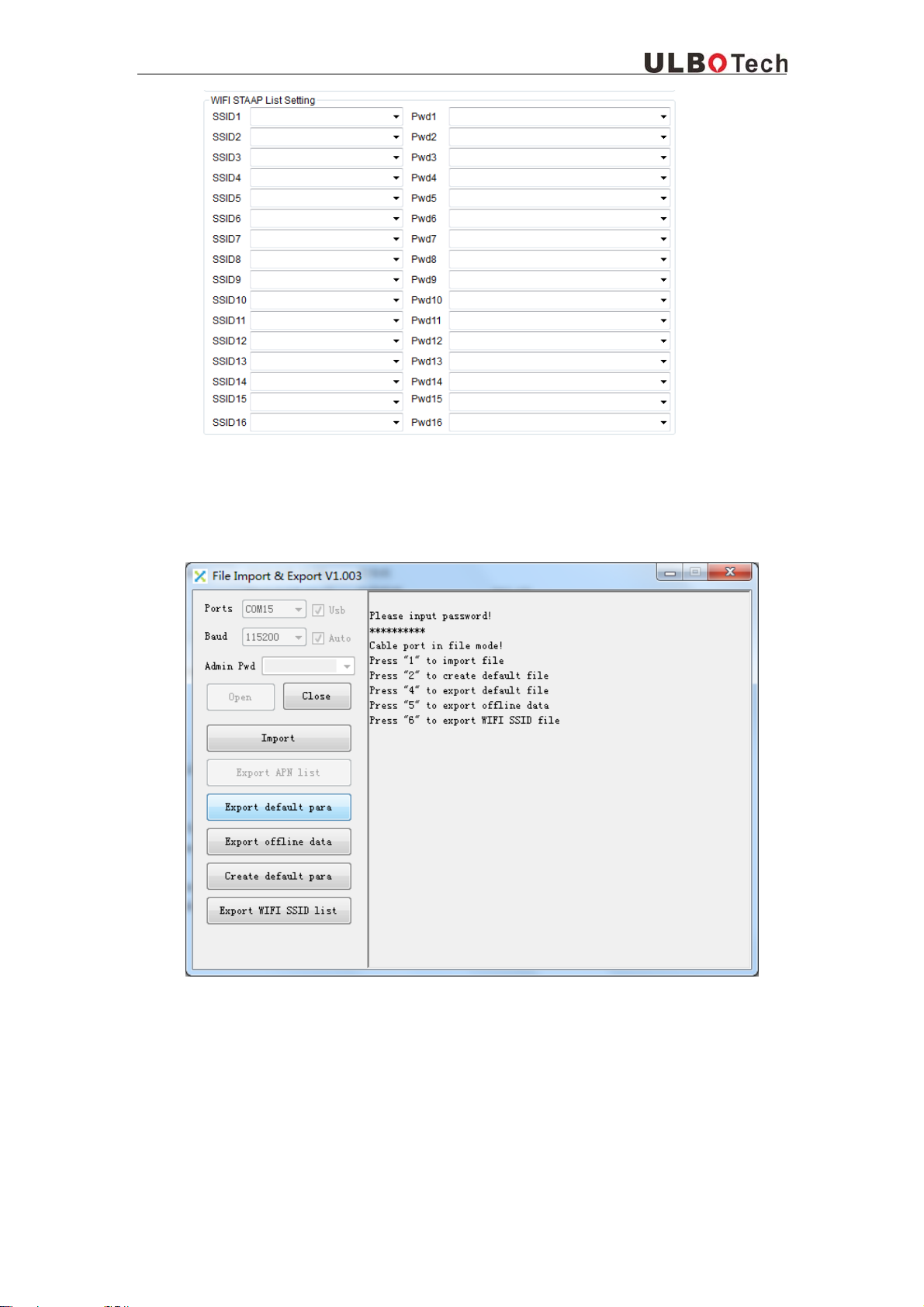Expand the SSID5 dropdown
The image size is (924, 1307).
coord(396,199)
